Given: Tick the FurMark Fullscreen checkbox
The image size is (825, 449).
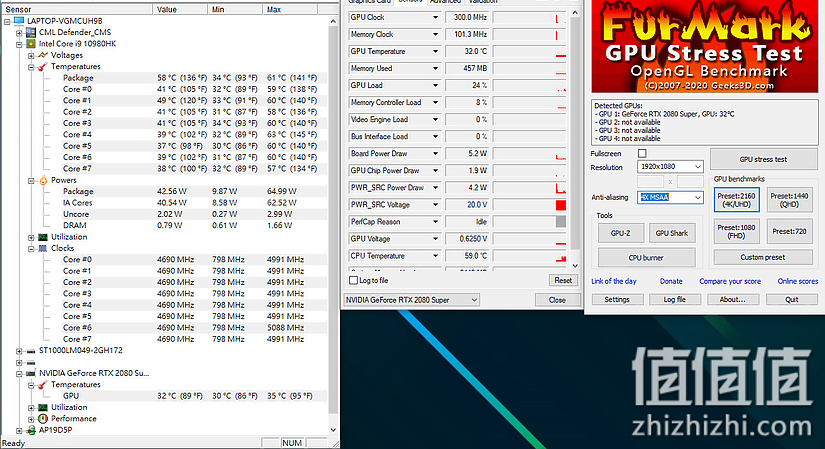Looking at the screenshot, I should click(642, 154).
